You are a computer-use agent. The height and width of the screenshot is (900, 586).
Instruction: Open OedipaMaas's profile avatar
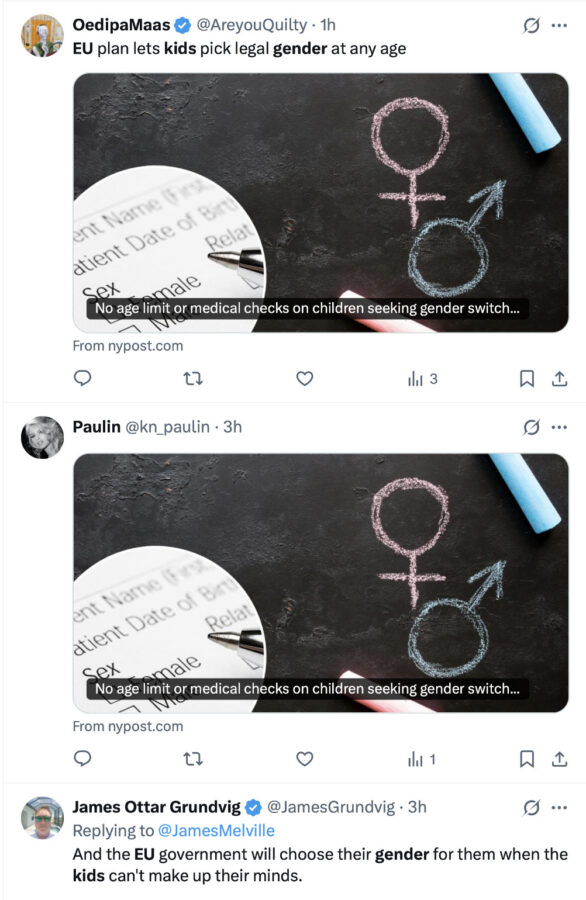(x=42, y=36)
